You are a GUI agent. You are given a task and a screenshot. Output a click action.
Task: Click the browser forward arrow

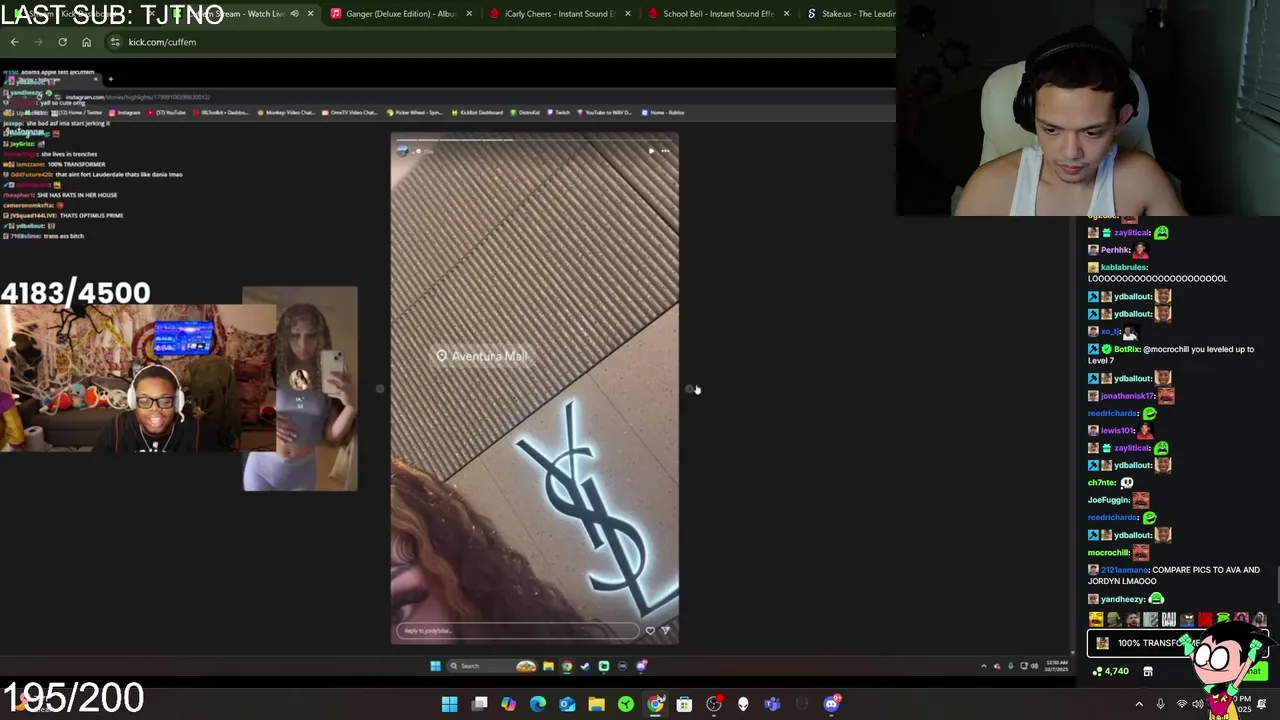coord(38,42)
